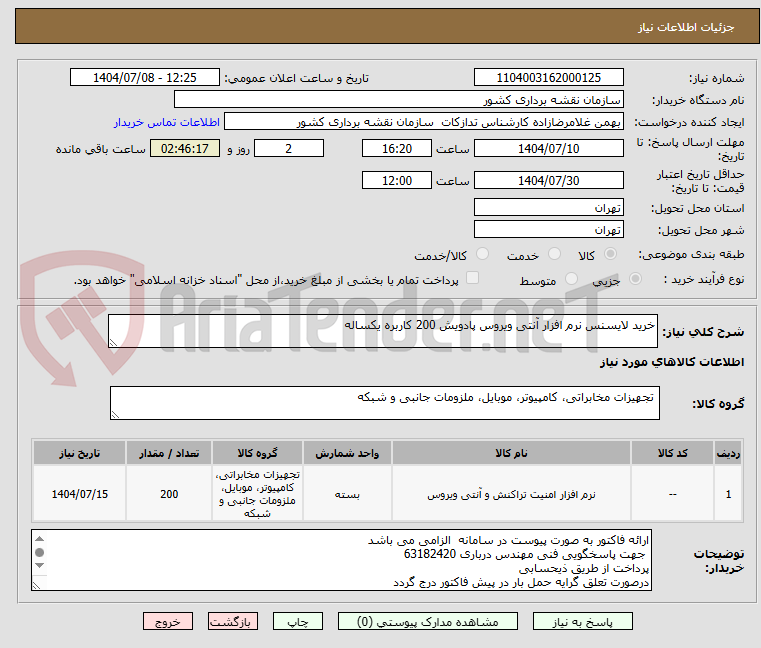
Task: Click scroll down arrow in buyer notes
Action: 40,565
